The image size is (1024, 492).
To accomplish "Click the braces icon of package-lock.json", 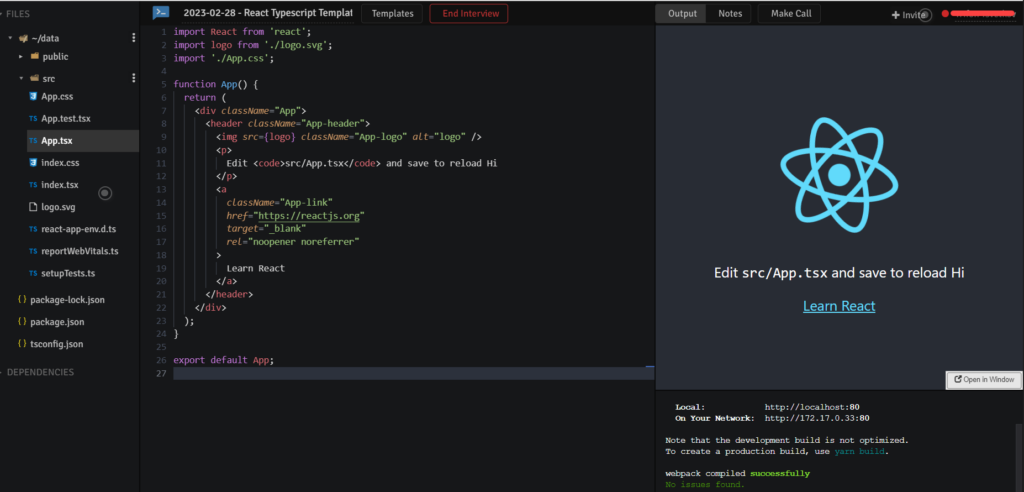I will click(22, 299).
